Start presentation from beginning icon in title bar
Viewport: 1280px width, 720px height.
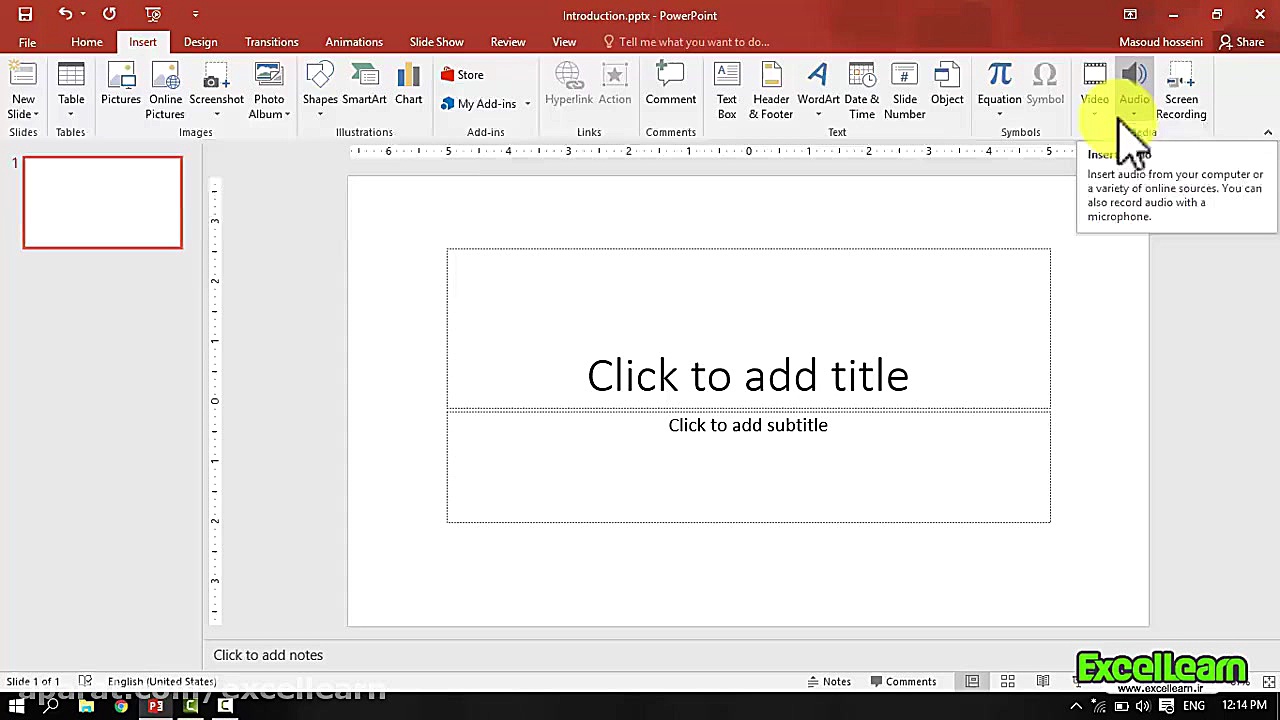152,14
